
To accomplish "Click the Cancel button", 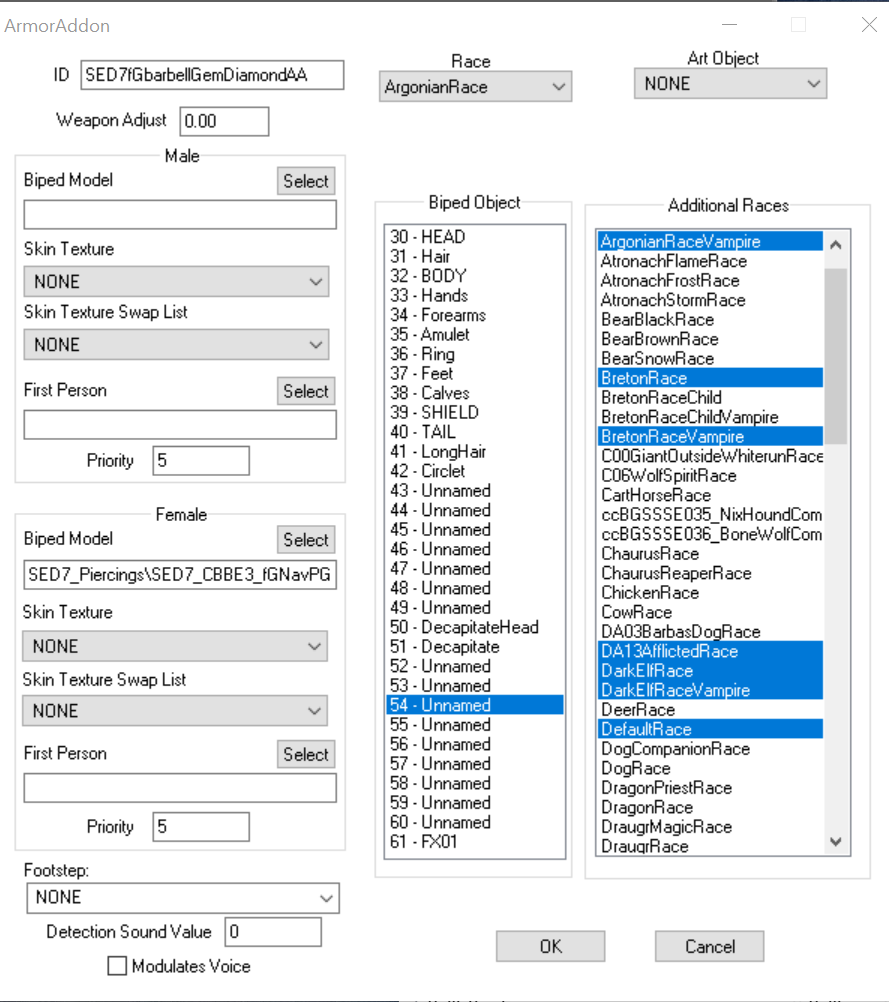I will [x=709, y=946].
